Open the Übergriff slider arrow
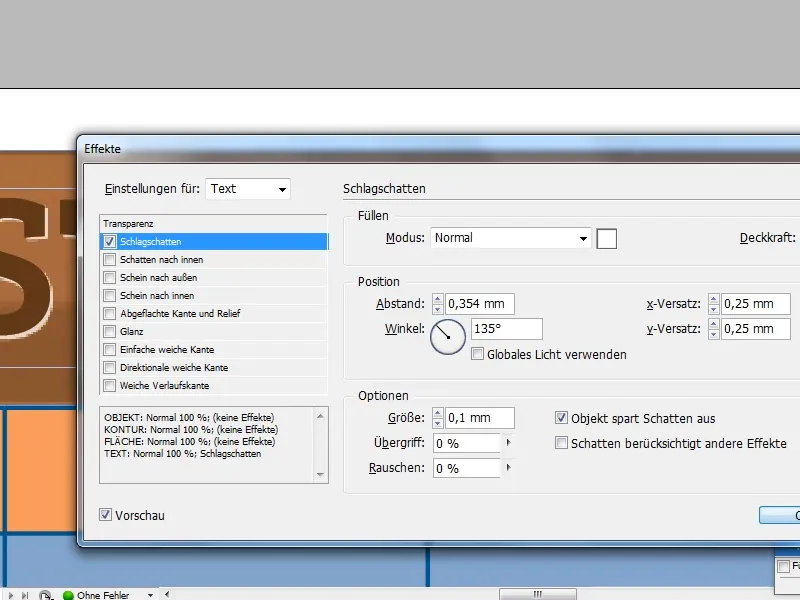 point(508,443)
